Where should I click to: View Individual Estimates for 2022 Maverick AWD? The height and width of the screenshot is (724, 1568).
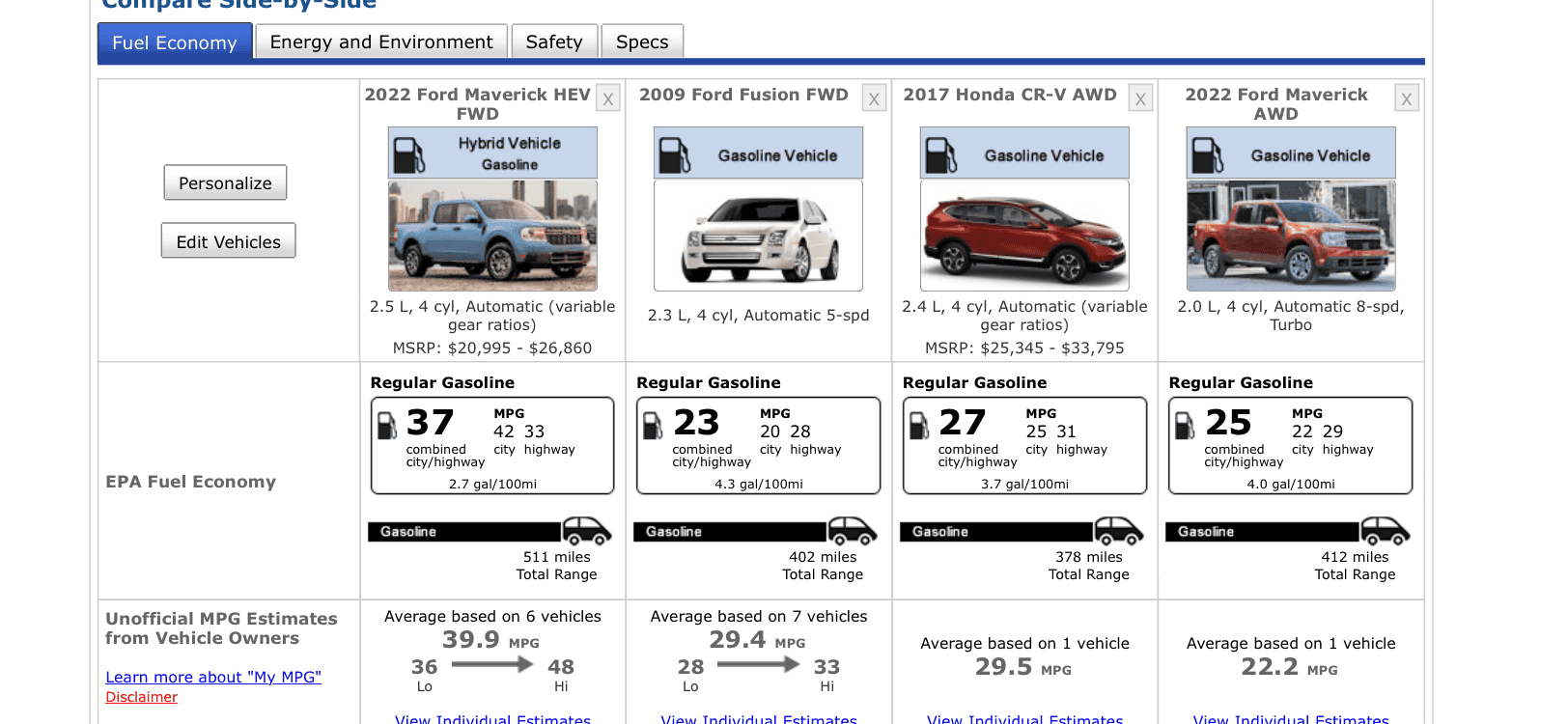click(1291, 719)
